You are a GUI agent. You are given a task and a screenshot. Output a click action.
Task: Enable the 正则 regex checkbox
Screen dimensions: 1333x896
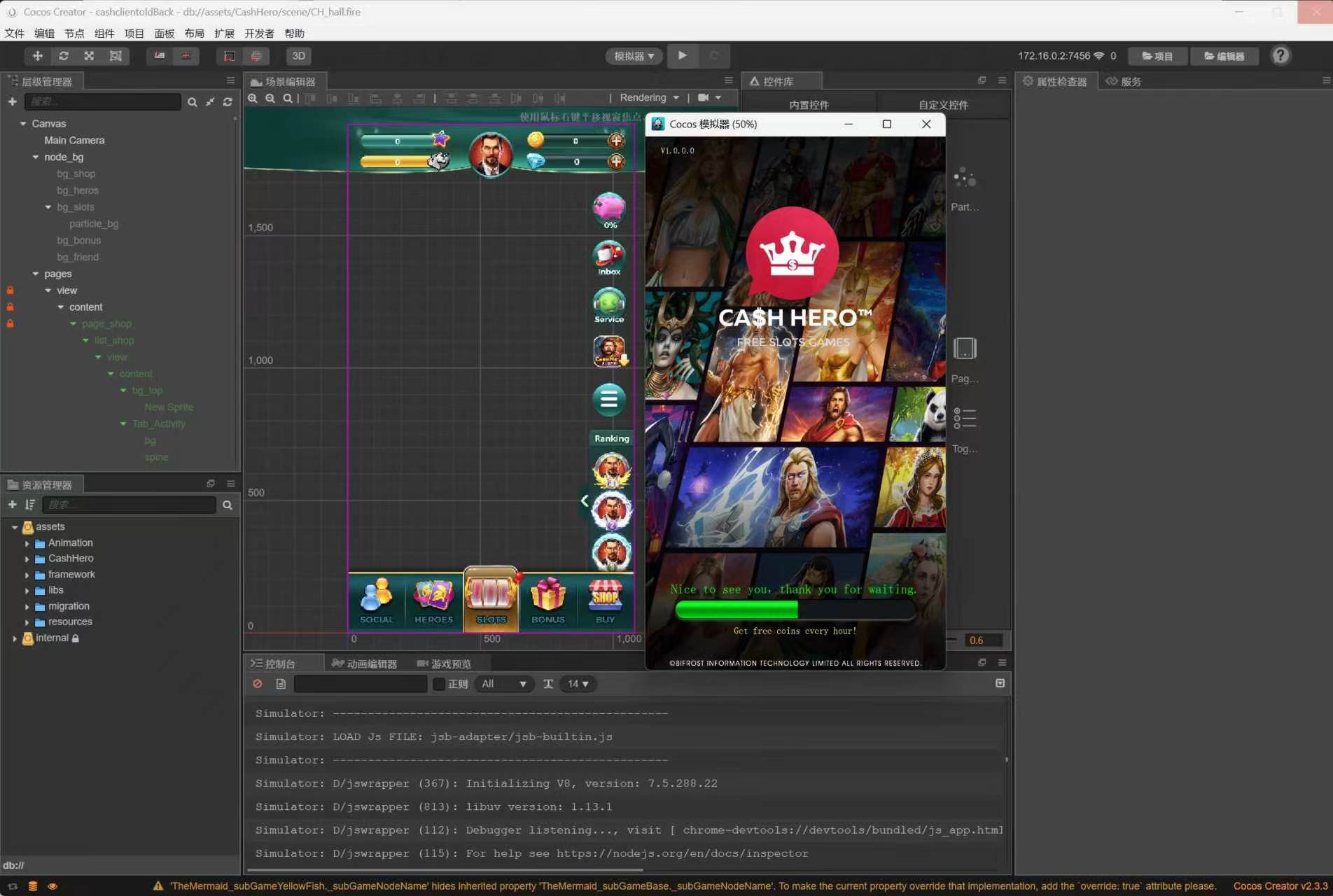[439, 684]
